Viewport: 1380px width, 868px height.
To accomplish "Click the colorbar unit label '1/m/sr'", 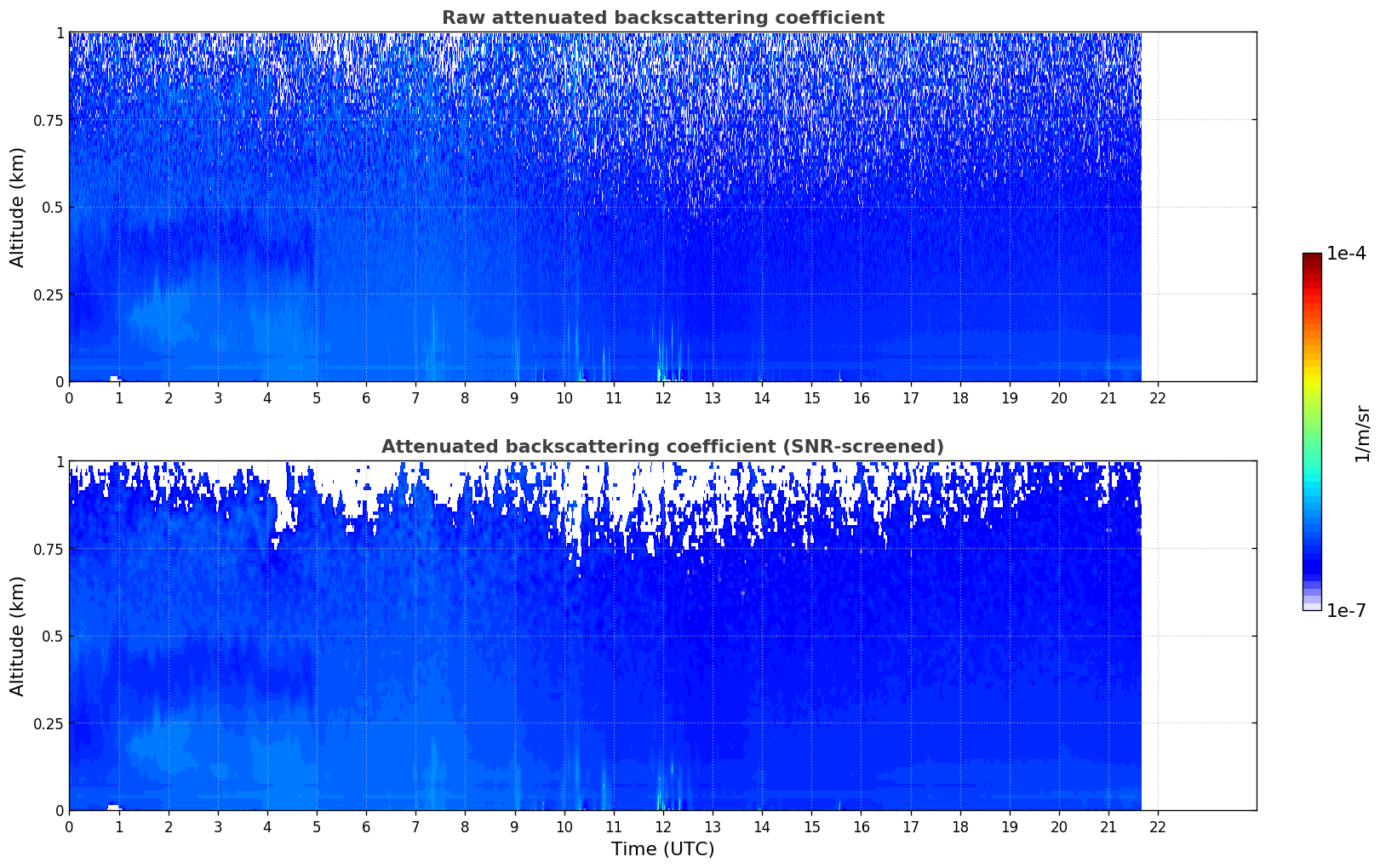I will click(1362, 433).
